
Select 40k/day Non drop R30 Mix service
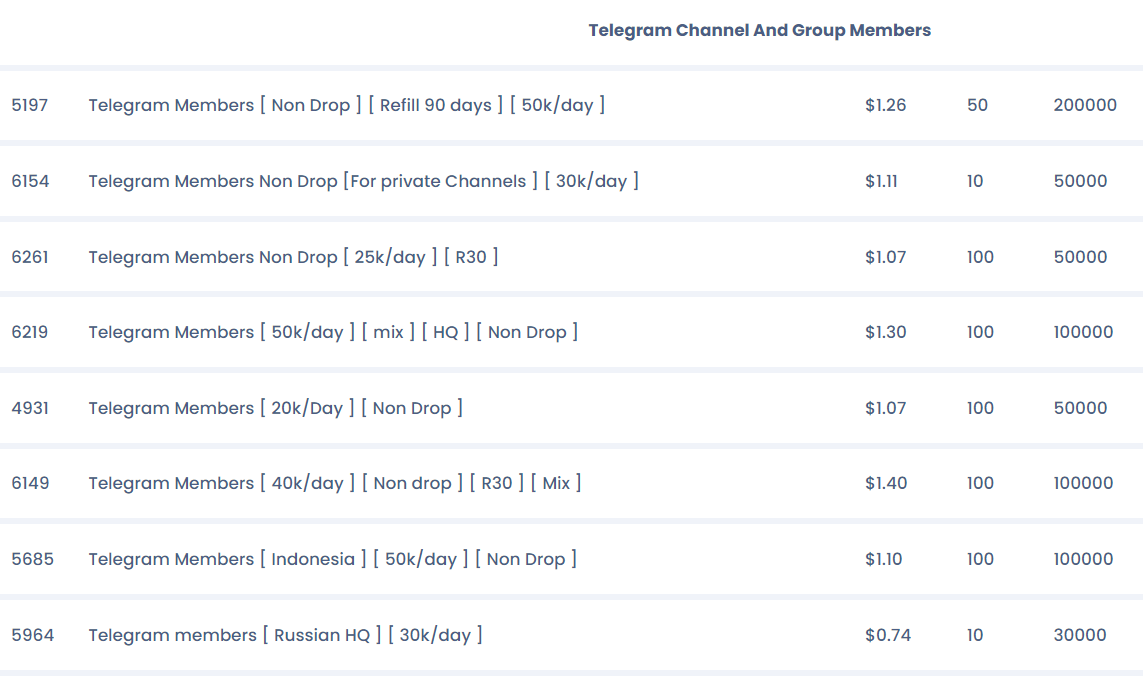pos(334,483)
